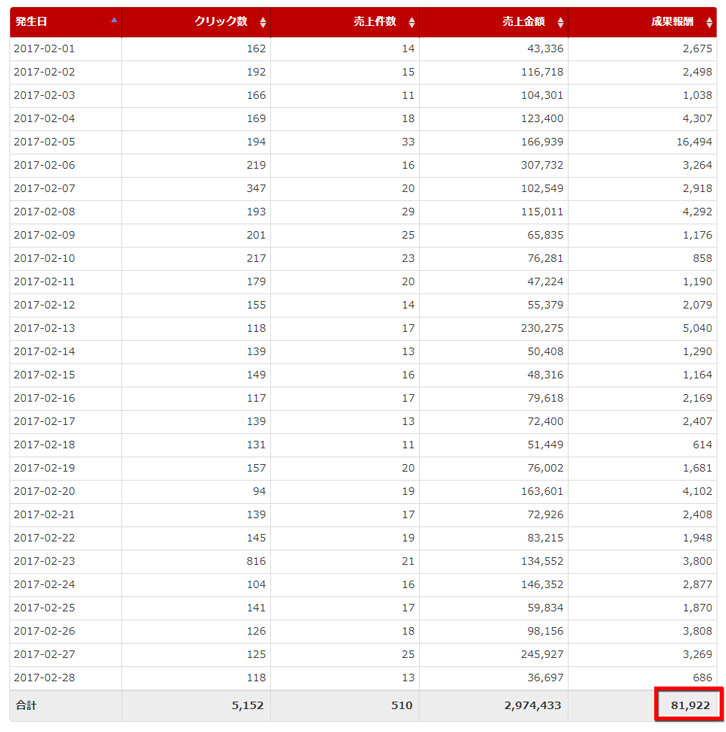The height and width of the screenshot is (732, 726).
Task: Select the 2017-02-01 date cell
Action: click(x=44, y=48)
